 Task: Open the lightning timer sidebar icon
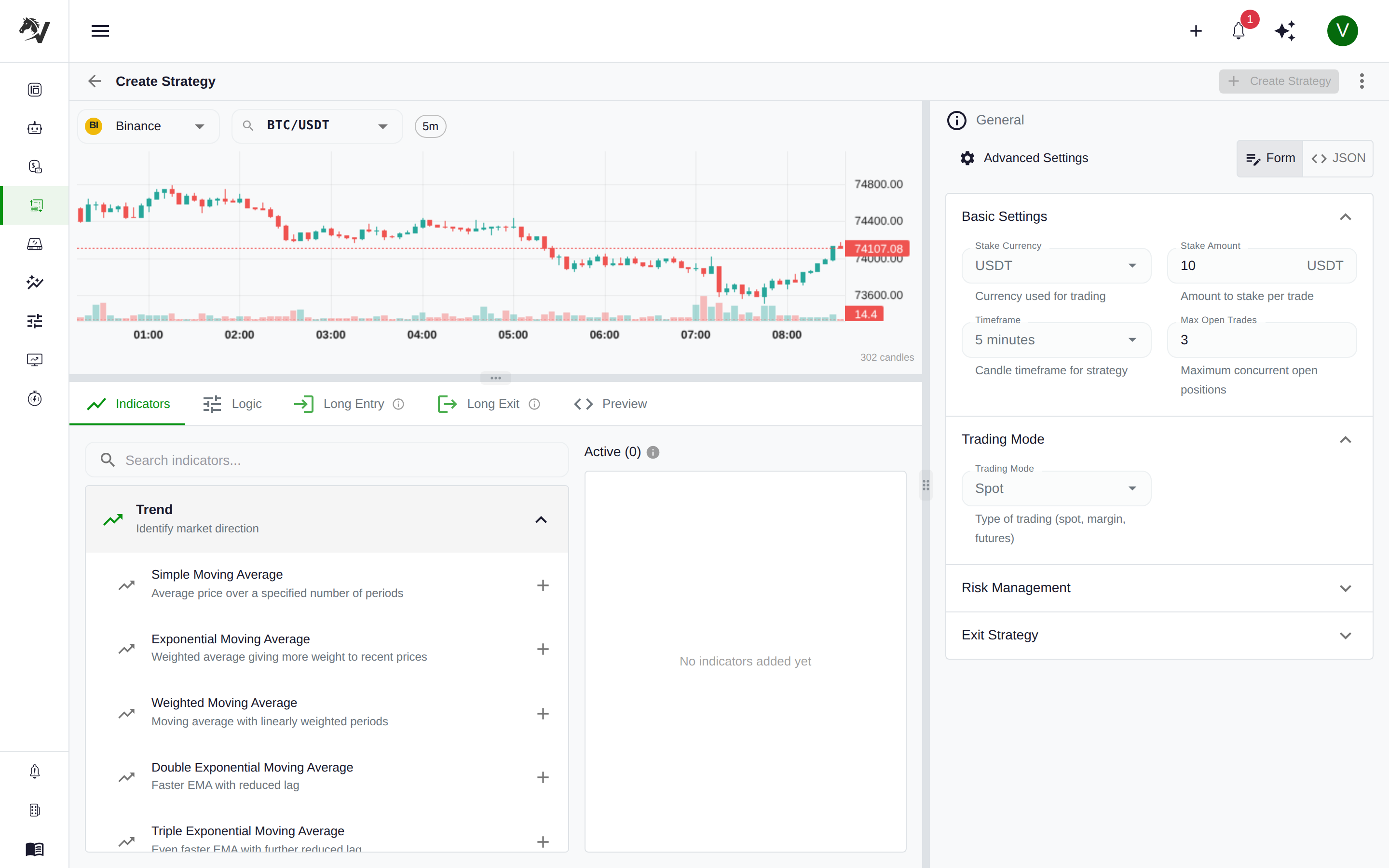34,398
